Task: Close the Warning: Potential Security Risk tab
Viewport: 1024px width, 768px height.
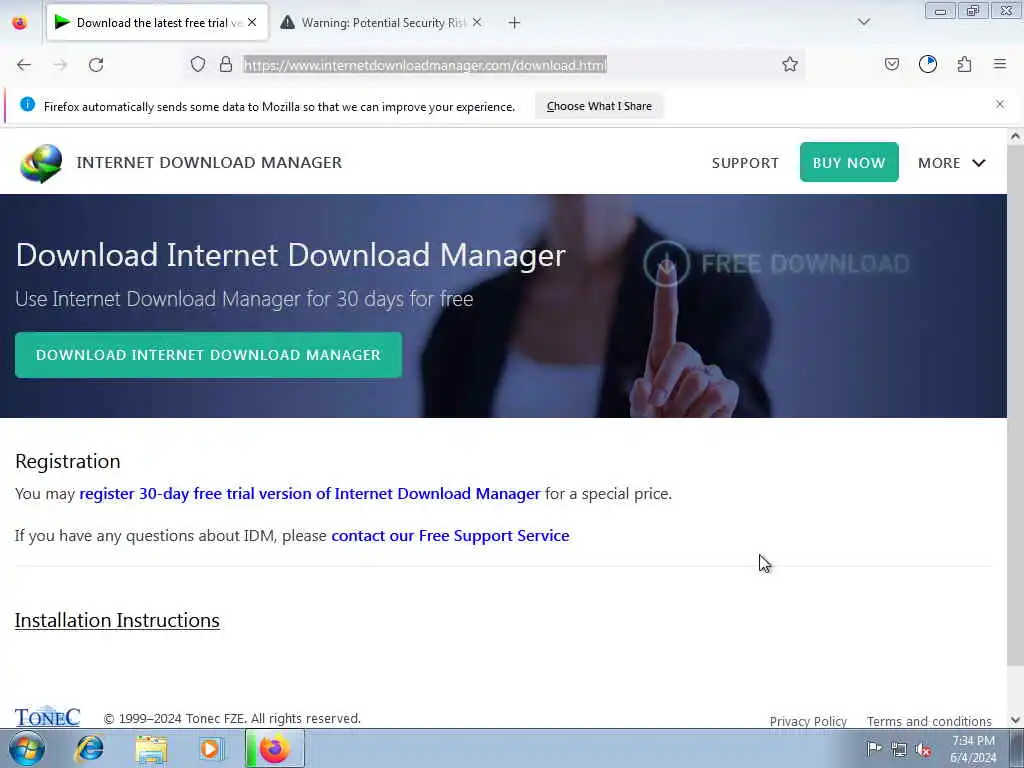Action: (477, 22)
